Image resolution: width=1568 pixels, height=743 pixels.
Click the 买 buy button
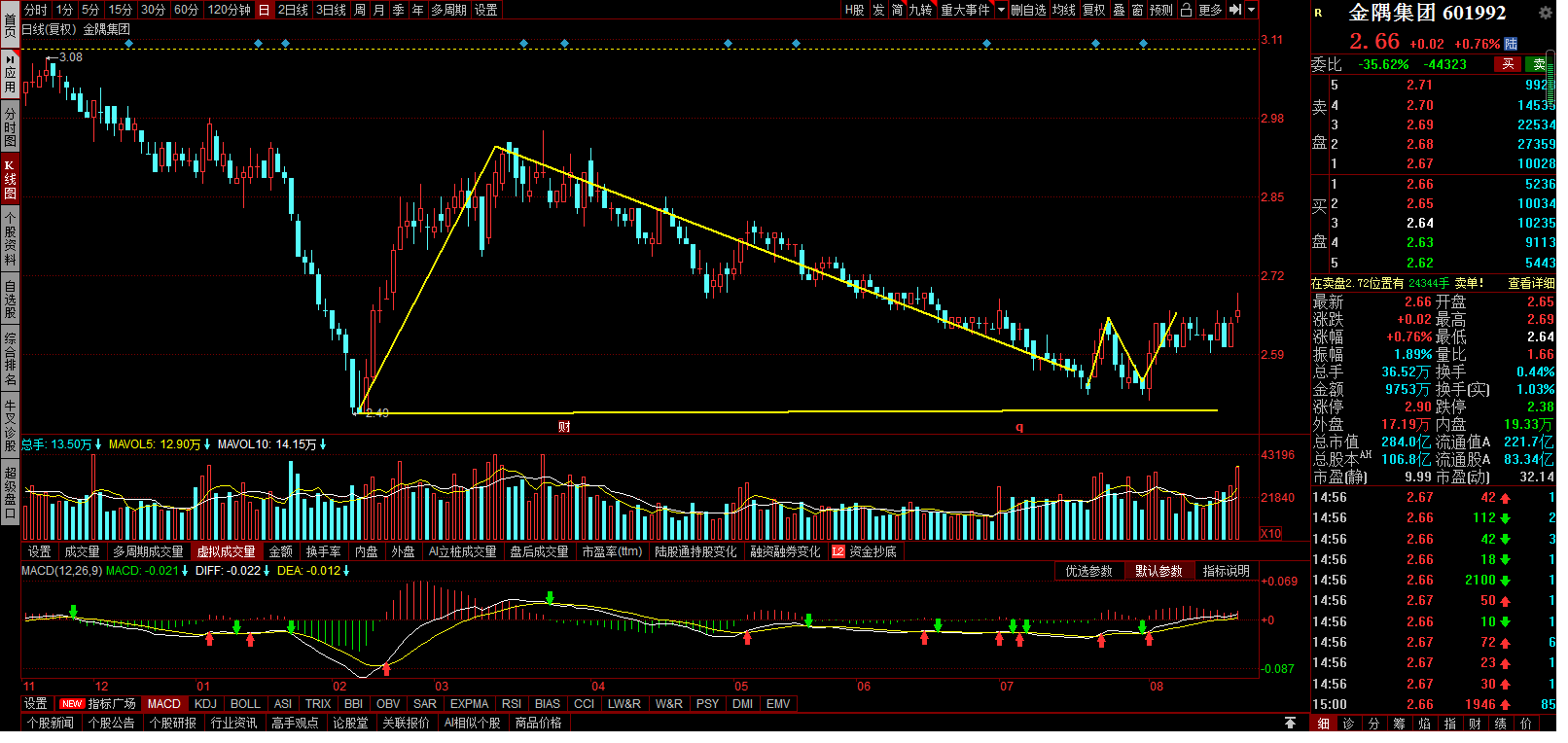(x=1509, y=64)
